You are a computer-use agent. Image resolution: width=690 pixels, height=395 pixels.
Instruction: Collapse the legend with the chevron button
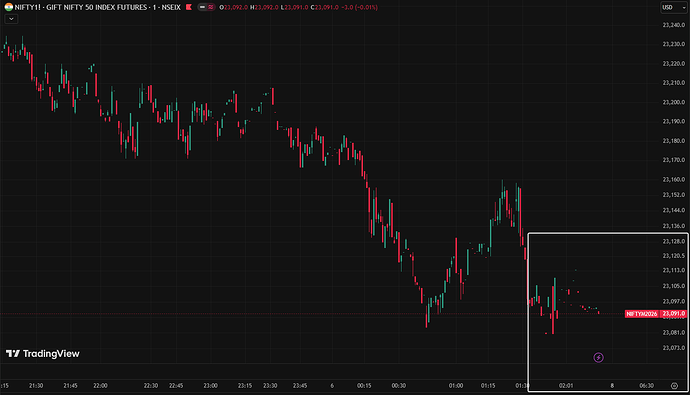click(11, 19)
